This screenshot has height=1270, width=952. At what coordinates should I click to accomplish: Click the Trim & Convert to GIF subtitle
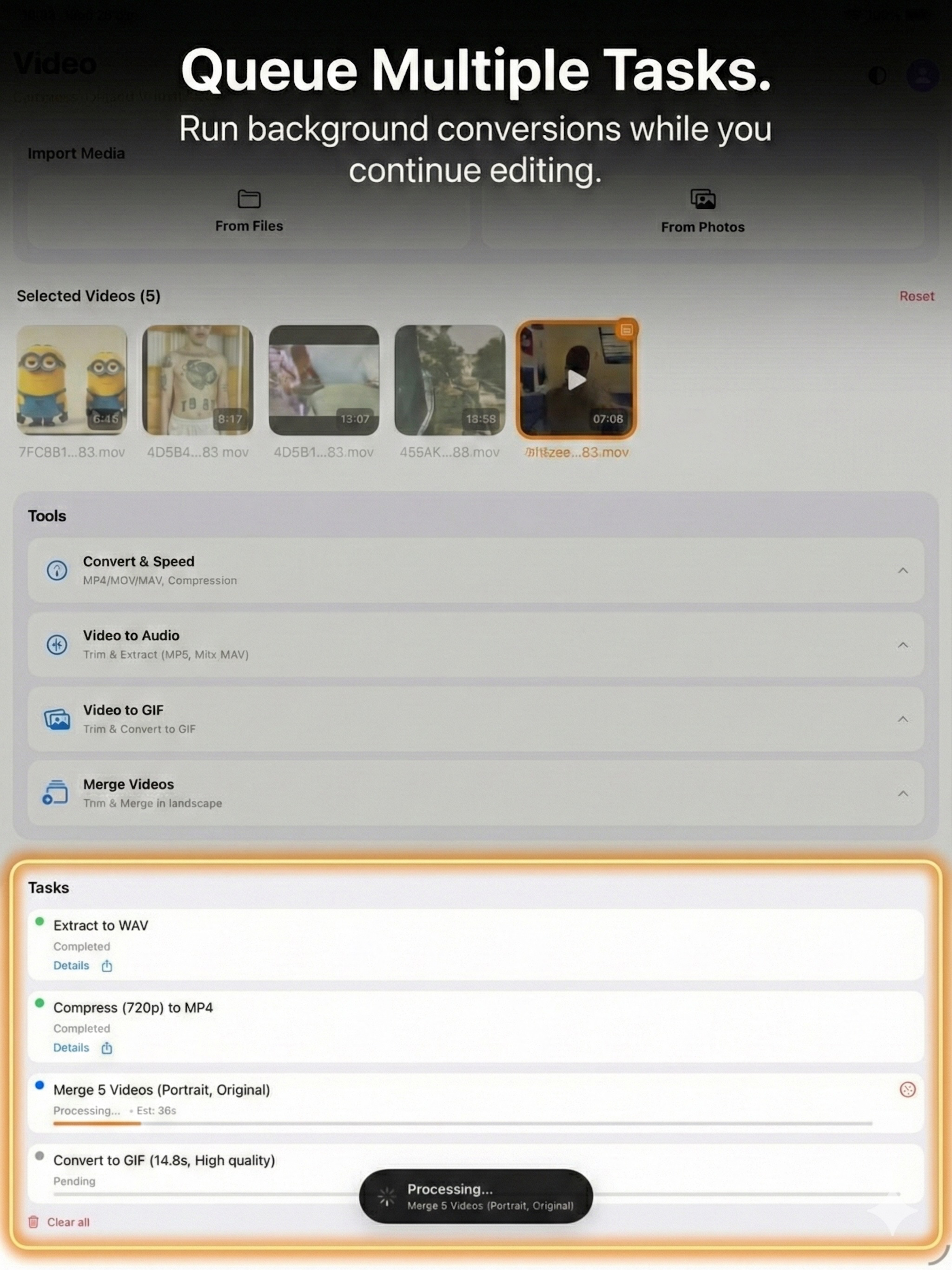[139, 728]
